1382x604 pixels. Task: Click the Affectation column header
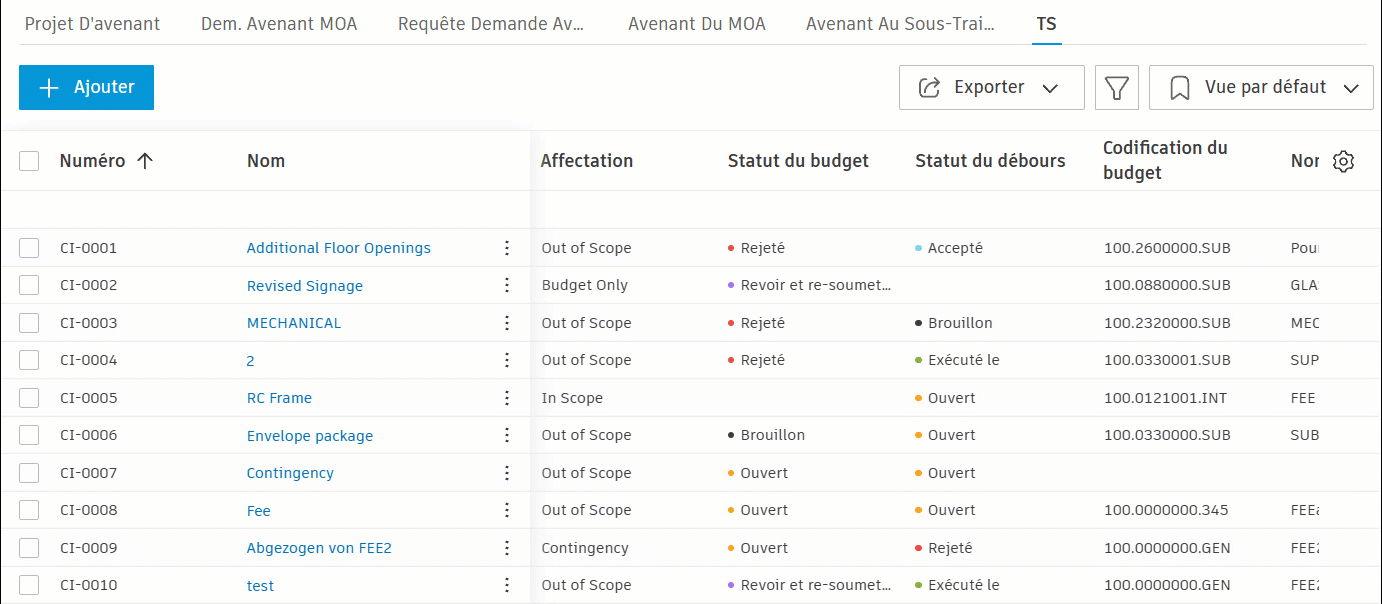tap(586, 161)
